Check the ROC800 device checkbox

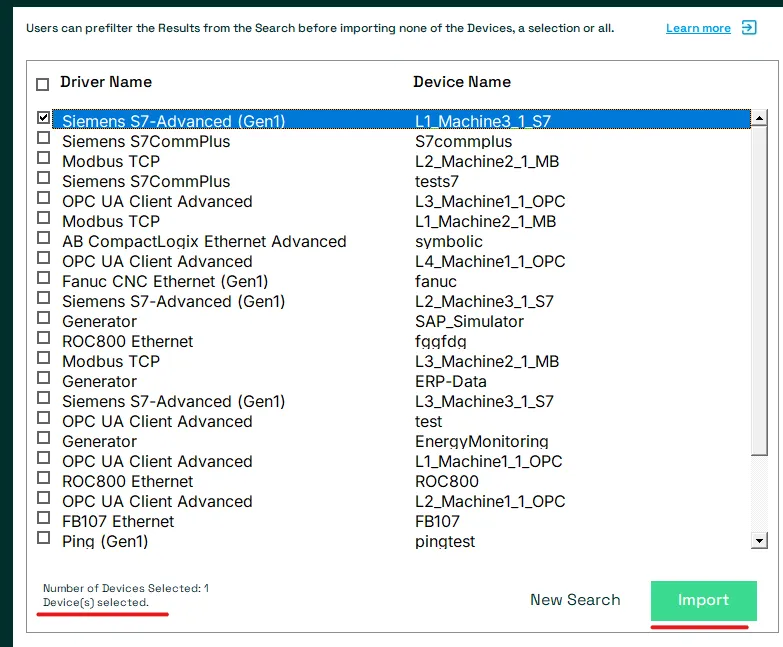pos(43,477)
